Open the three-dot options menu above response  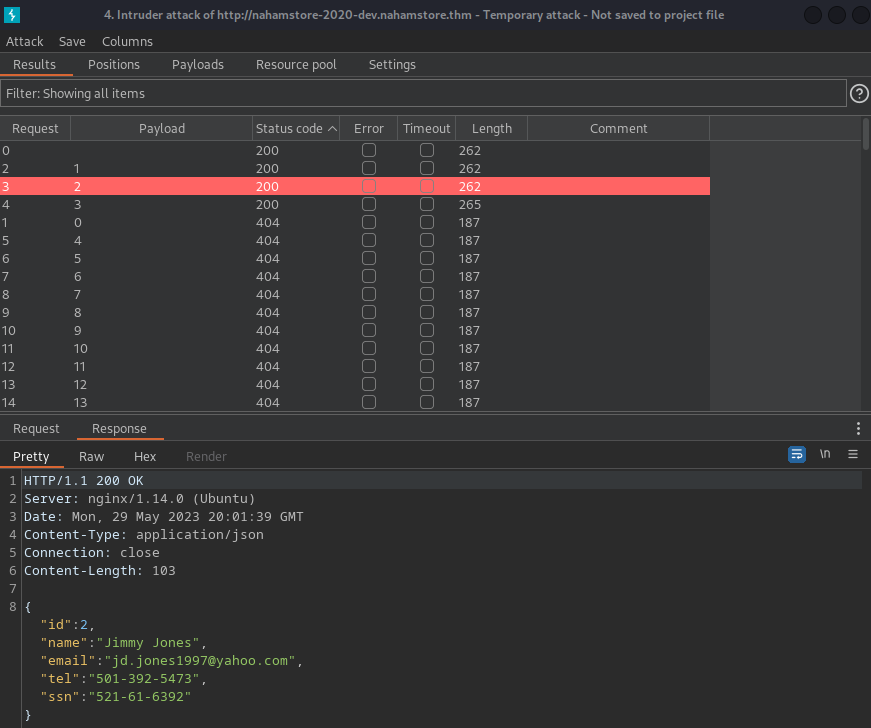point(858,428)
